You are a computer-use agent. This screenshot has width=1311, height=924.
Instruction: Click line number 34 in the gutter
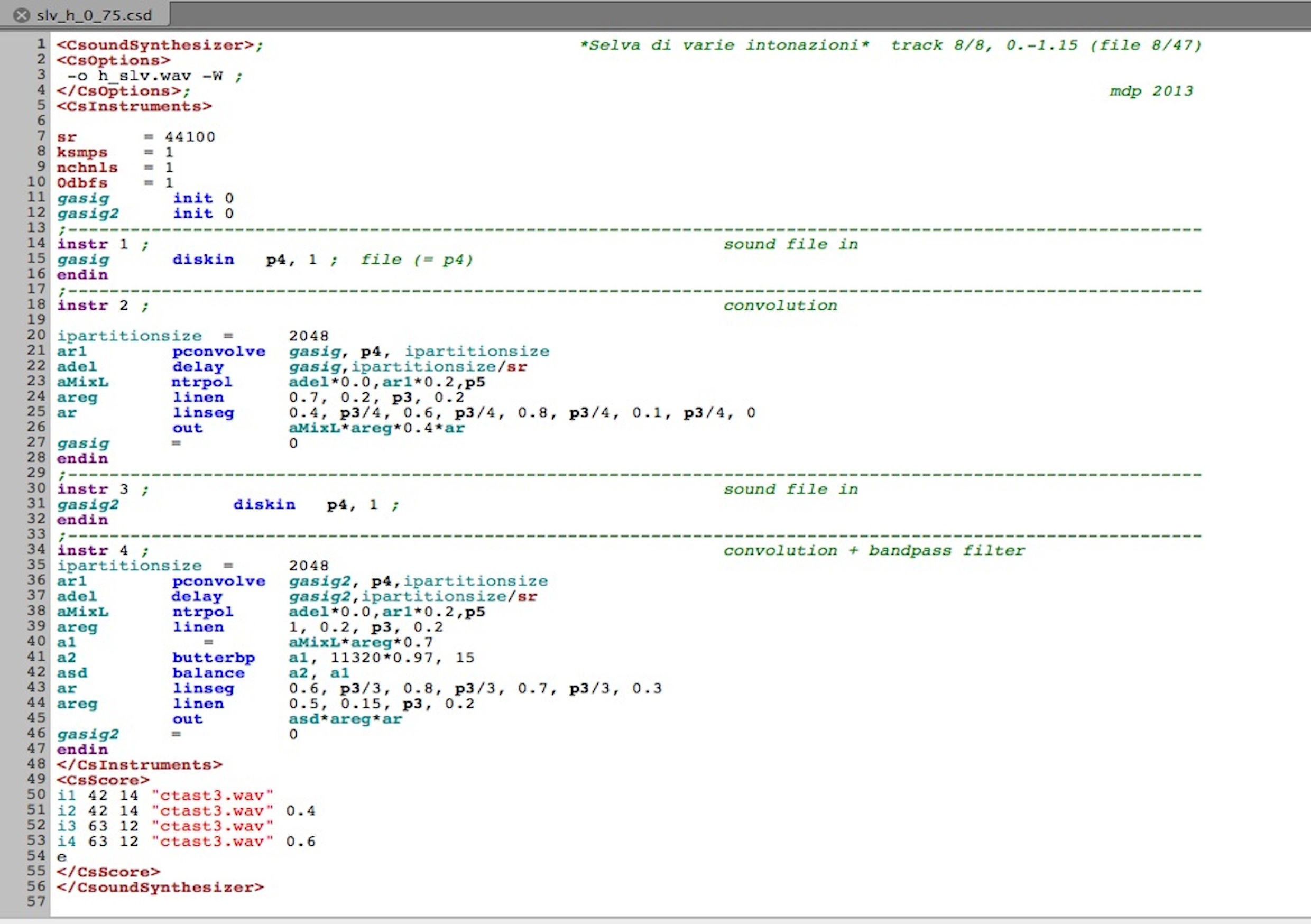36,549
